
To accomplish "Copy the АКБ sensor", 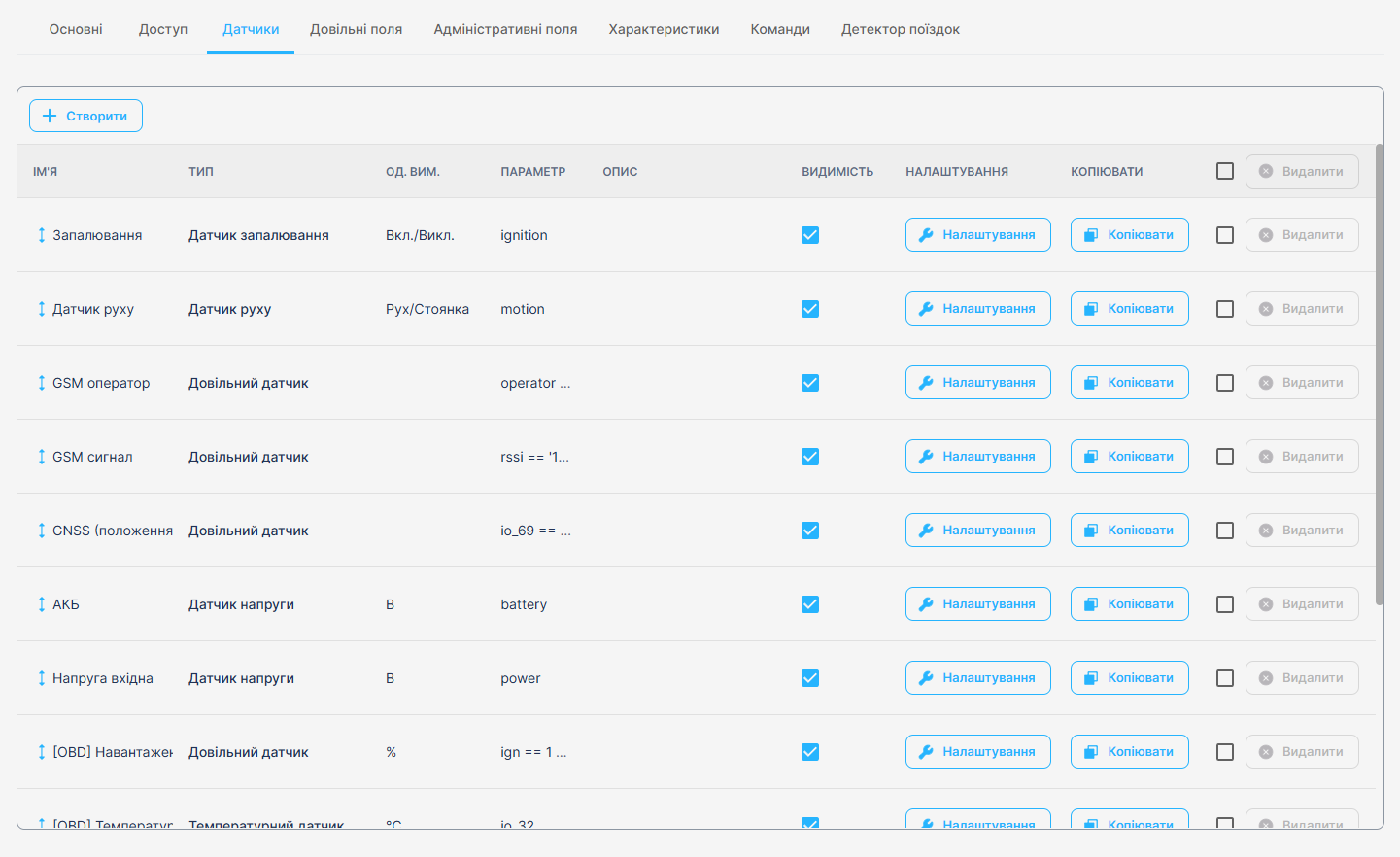I will [1129, 604].
